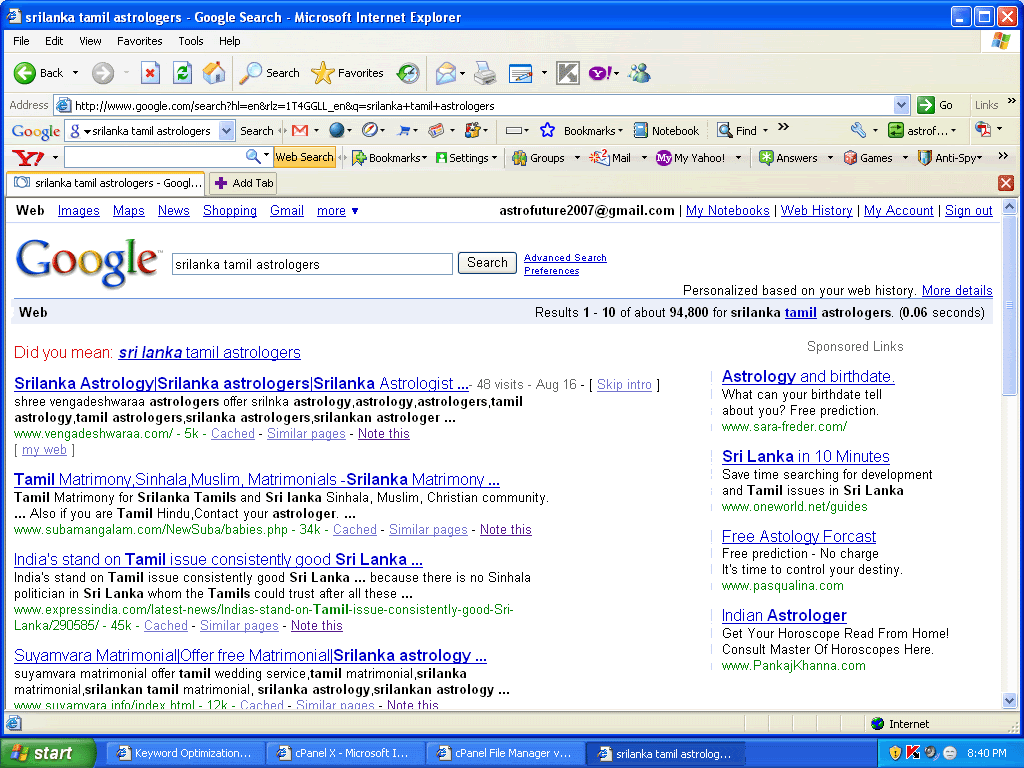Screen dimensions: 1024x768
Task: Open the address bar URL dropdown
Action: pyautogui.click(x=901, y=105)
